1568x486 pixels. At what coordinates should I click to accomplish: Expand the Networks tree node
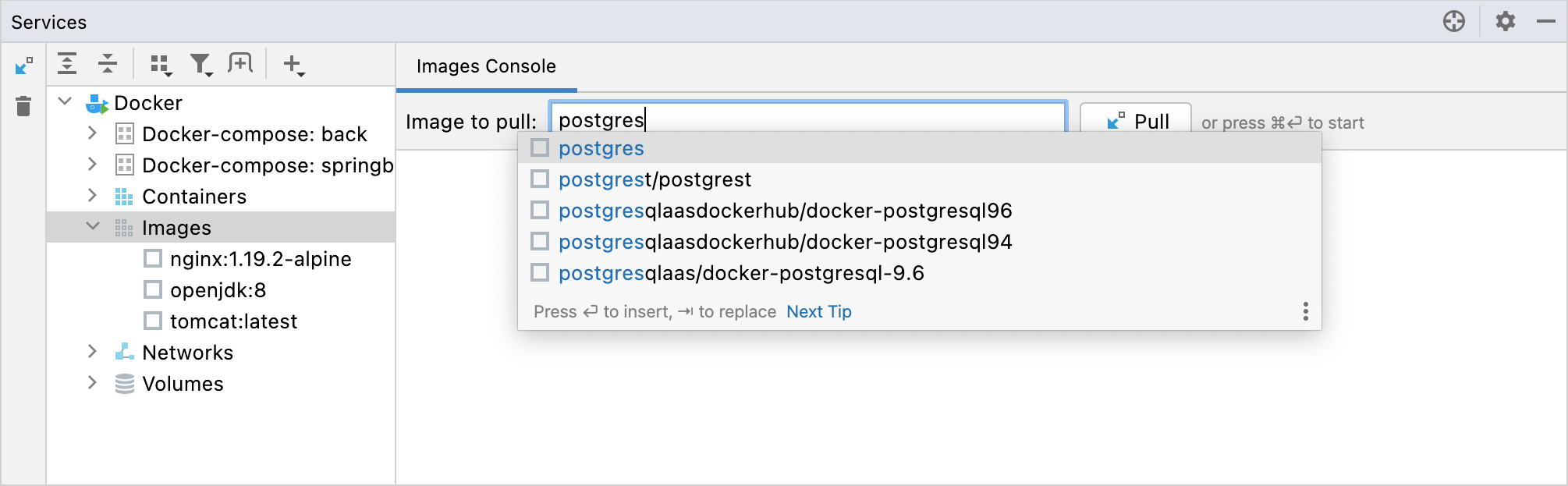(92, 352)
